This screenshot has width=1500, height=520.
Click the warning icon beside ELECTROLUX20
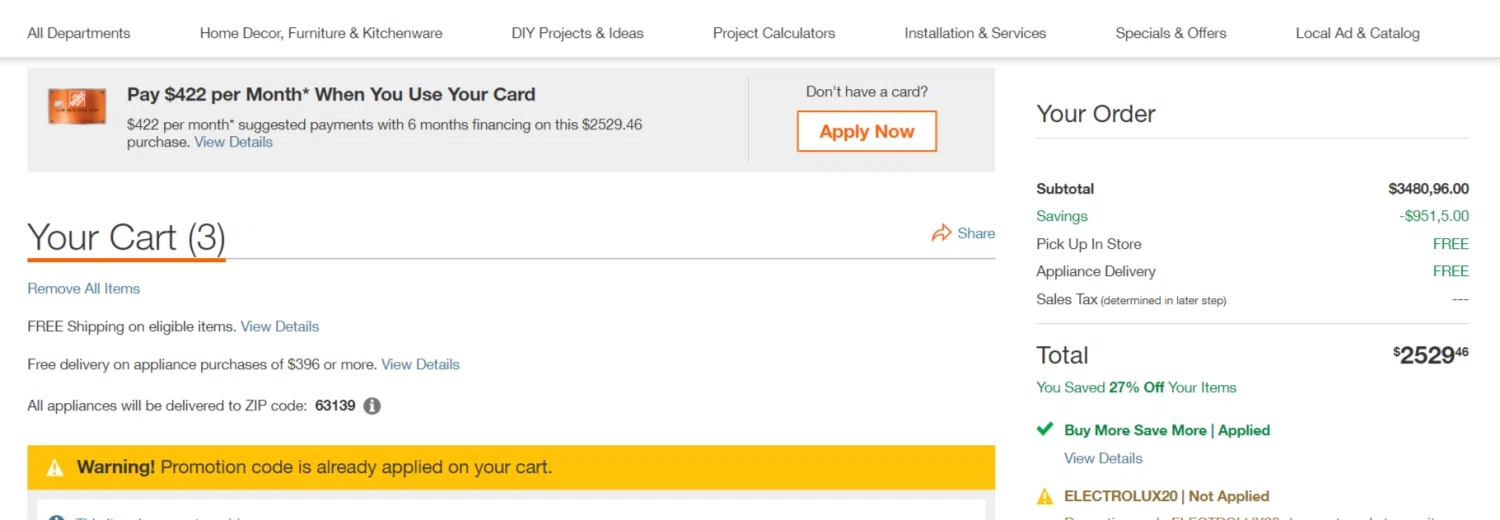click(1045, 496)
